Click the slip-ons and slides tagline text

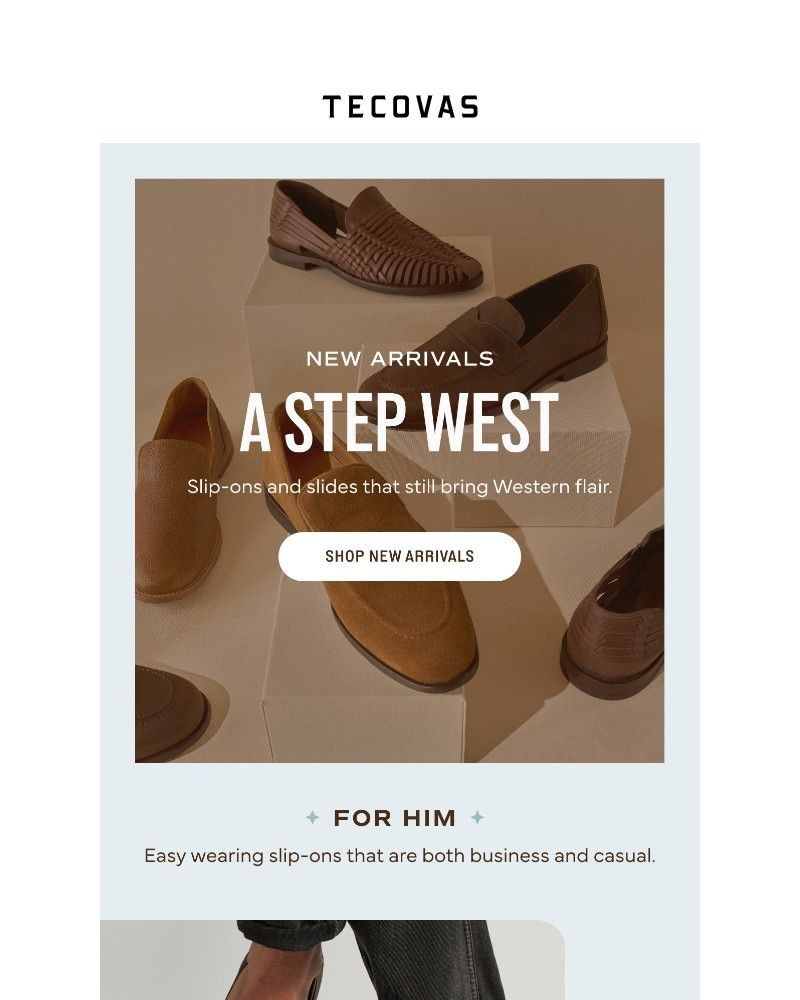click(x=399, y=488)
